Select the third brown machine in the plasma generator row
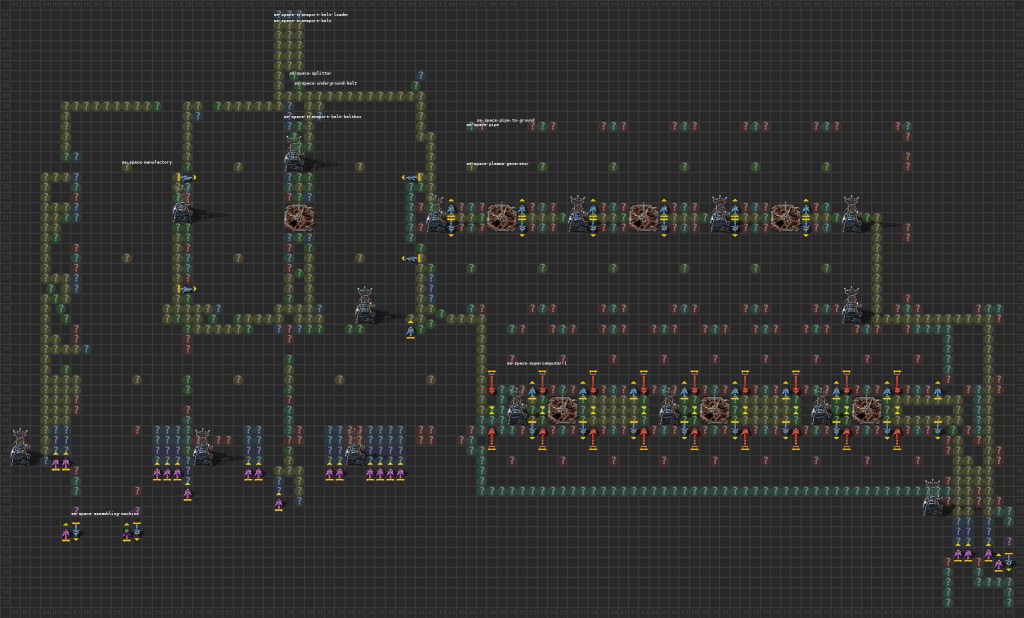Viewport: 1024px width, 618px height. [785, 218]
